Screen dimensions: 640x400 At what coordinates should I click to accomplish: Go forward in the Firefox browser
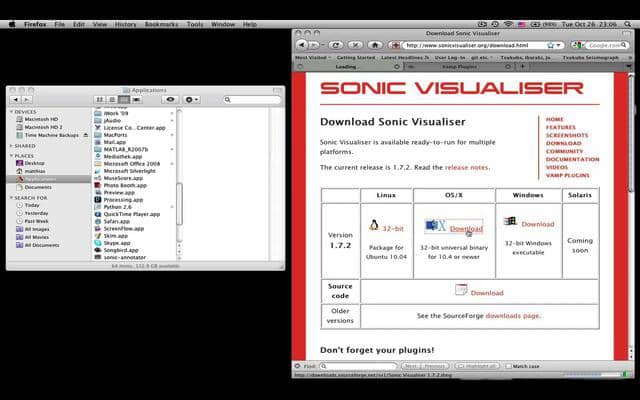click(313, 45)
